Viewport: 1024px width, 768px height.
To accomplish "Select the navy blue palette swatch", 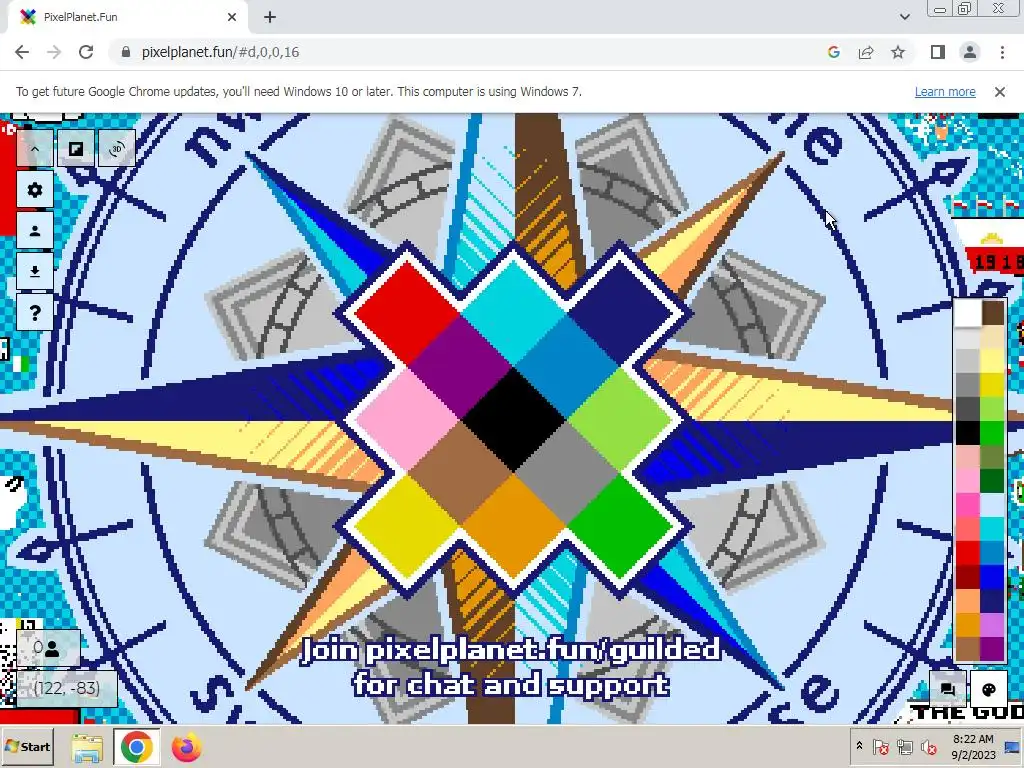I will coord(992,601).
